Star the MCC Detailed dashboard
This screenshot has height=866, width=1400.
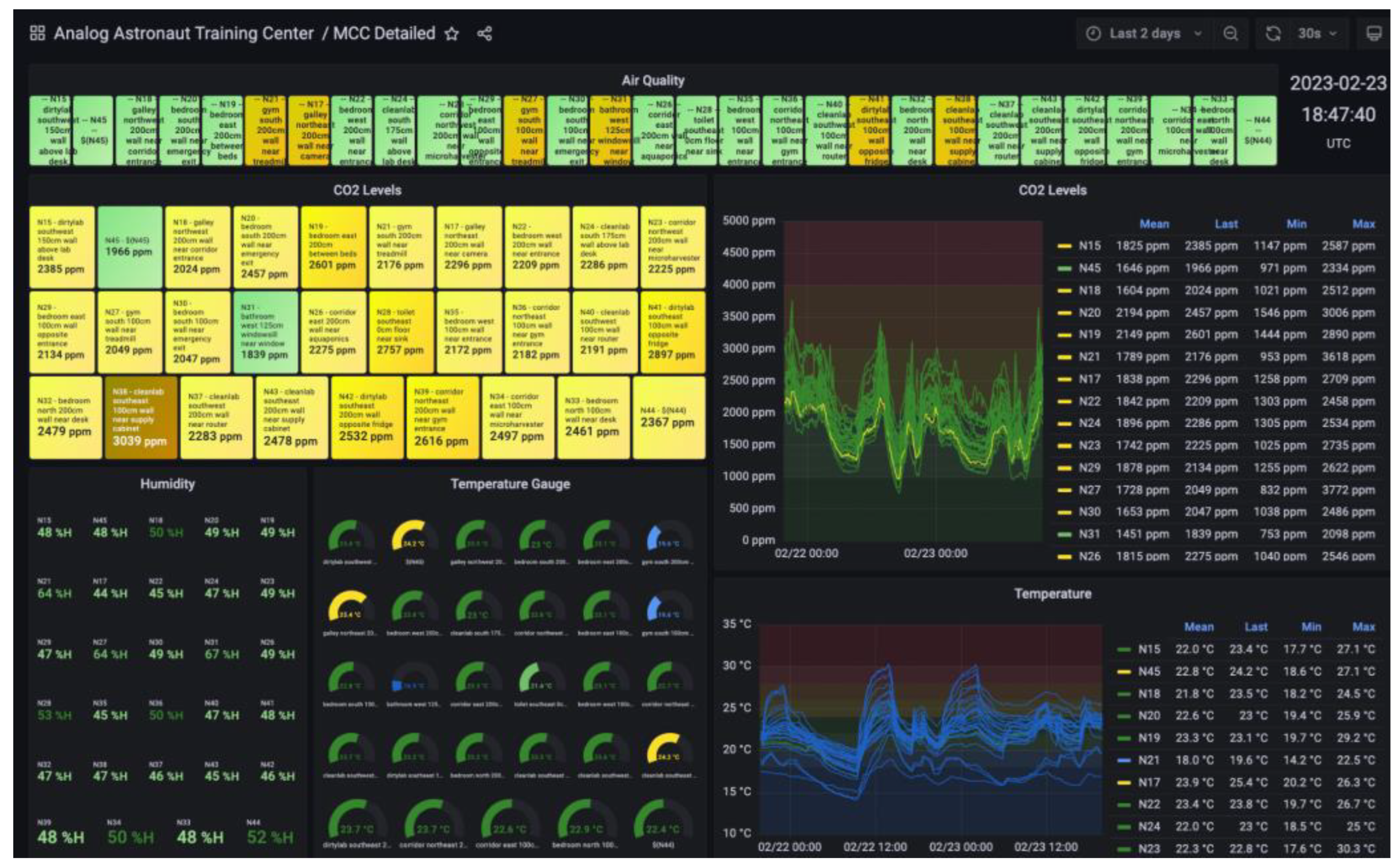(x=452, y=34)
